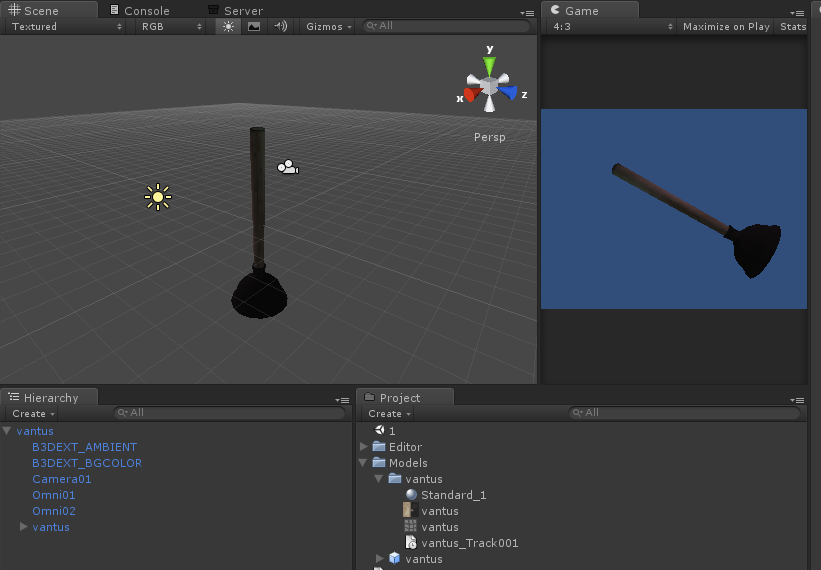Click the camera gizmo in scene view
Image resolution: width=821 pixels, height=570 pixels.
point(288,167)
